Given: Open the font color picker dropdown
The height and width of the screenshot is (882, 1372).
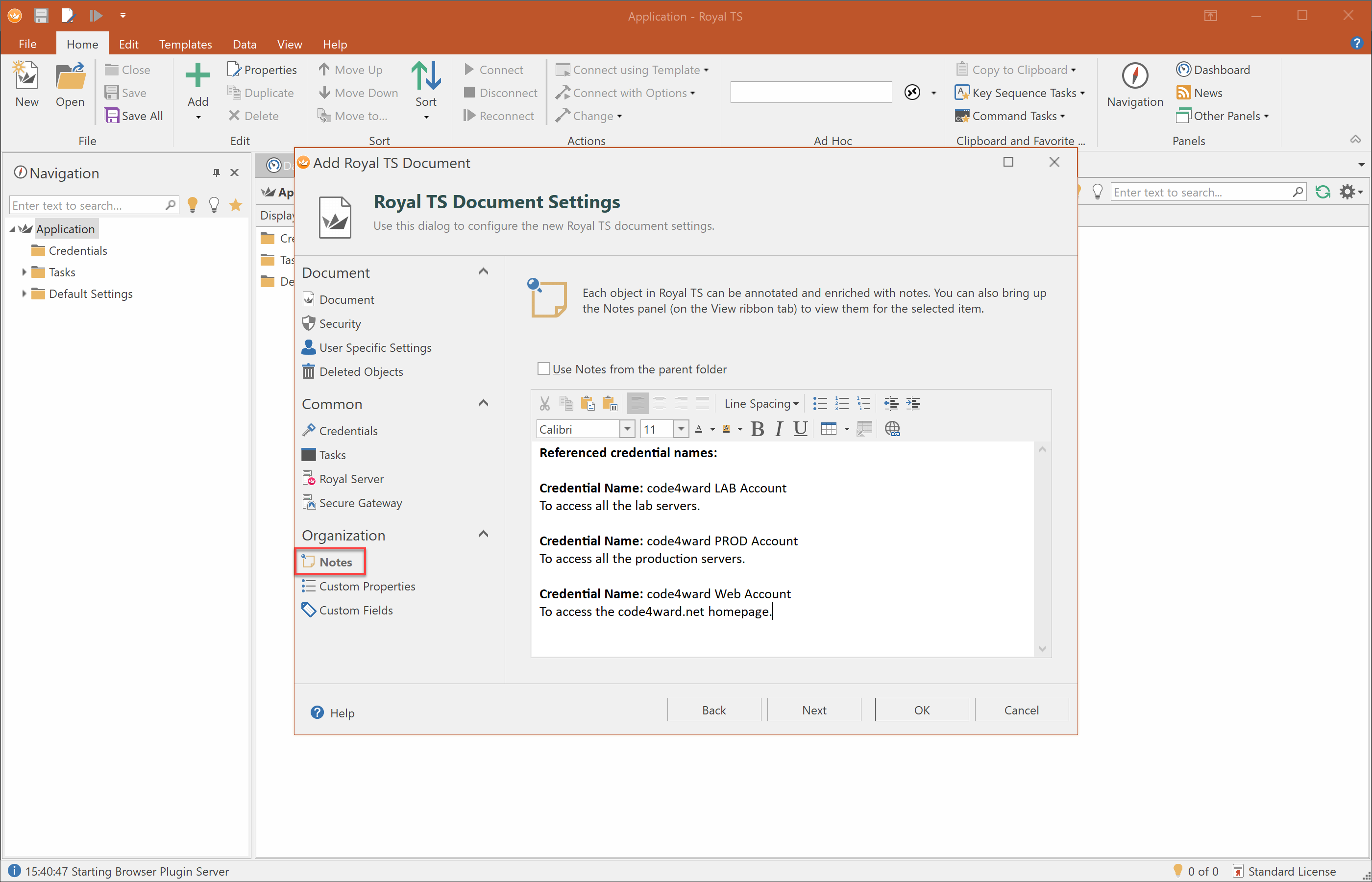Looking at the screenshot, I should (712, 429).
